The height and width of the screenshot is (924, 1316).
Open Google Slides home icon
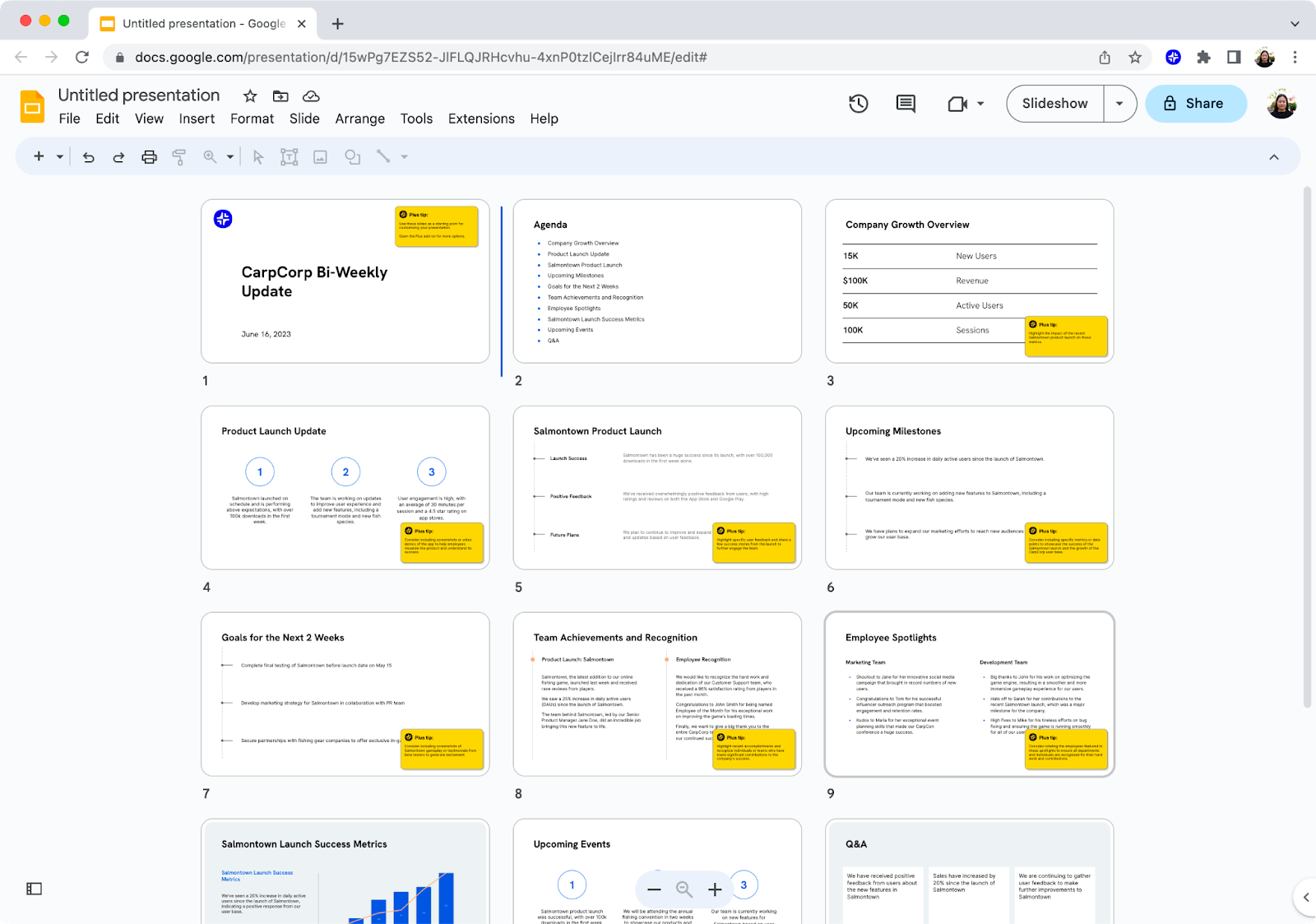32,106
